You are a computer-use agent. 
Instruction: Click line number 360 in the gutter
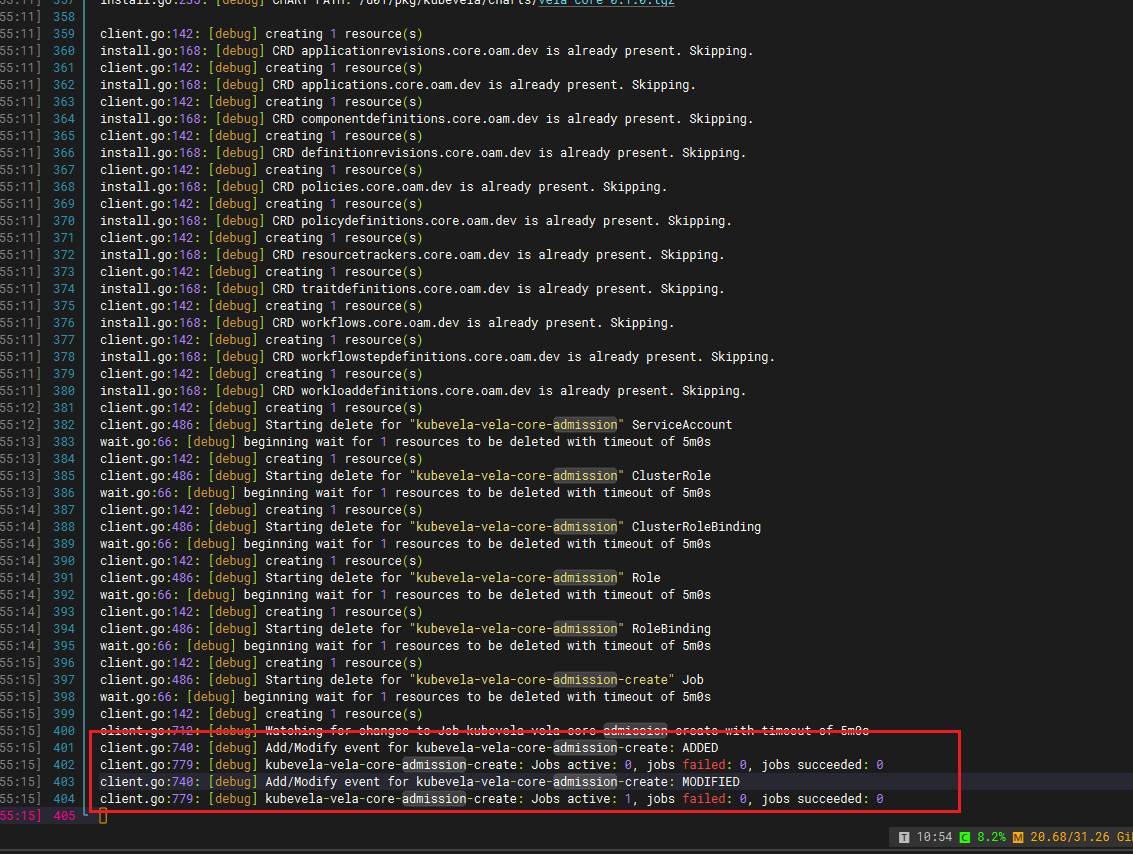click(x=64, y=51)
